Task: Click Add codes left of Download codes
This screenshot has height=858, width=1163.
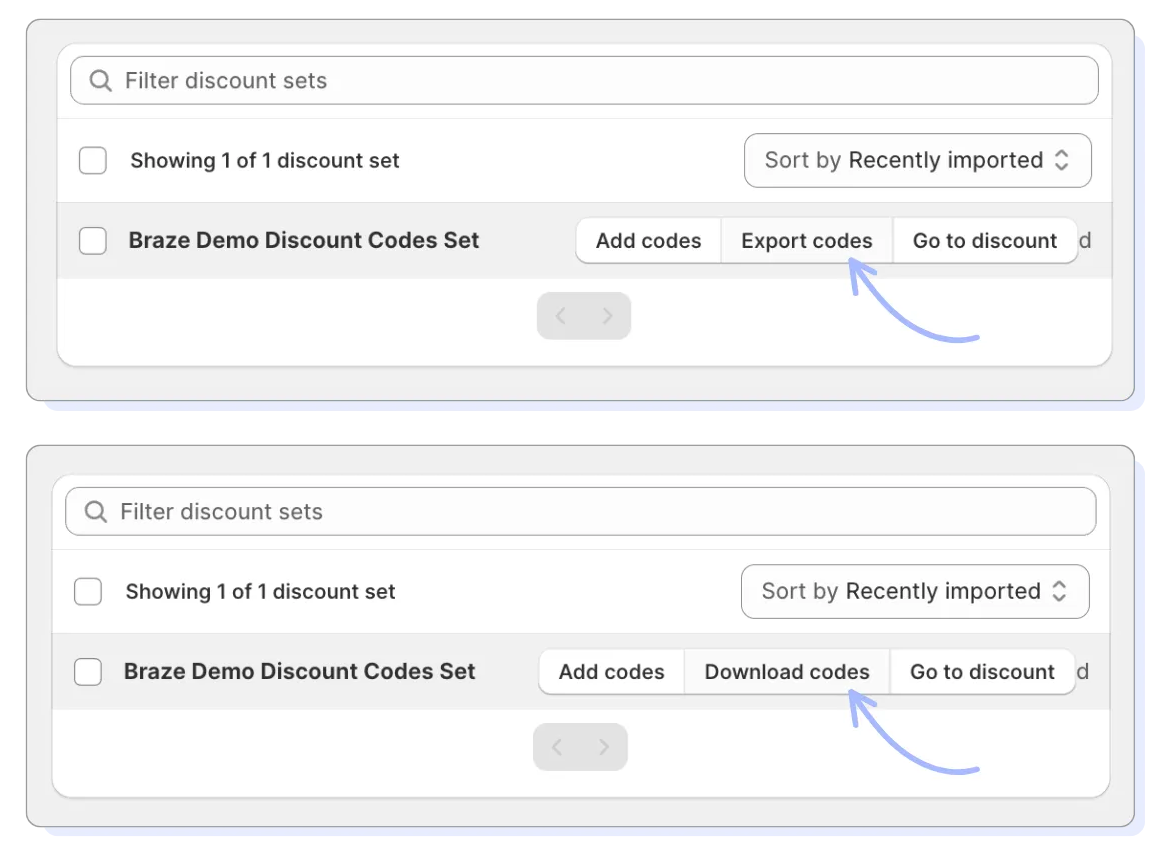Action: pyautogui.click(x=611, y=671)
